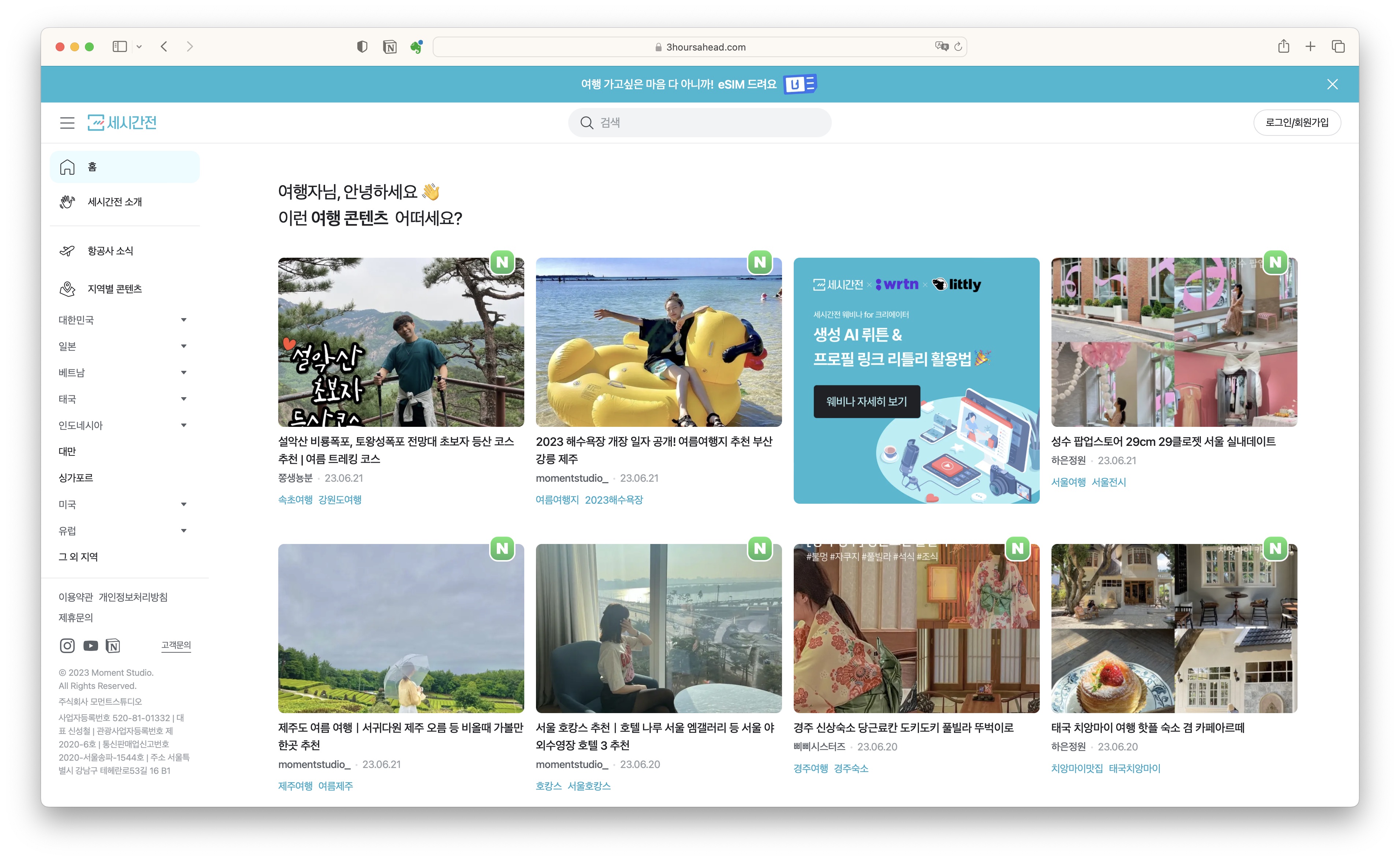Screen dimensions: 1400x861
Task: Click the 경주숙소 tag
Action: 850,768
